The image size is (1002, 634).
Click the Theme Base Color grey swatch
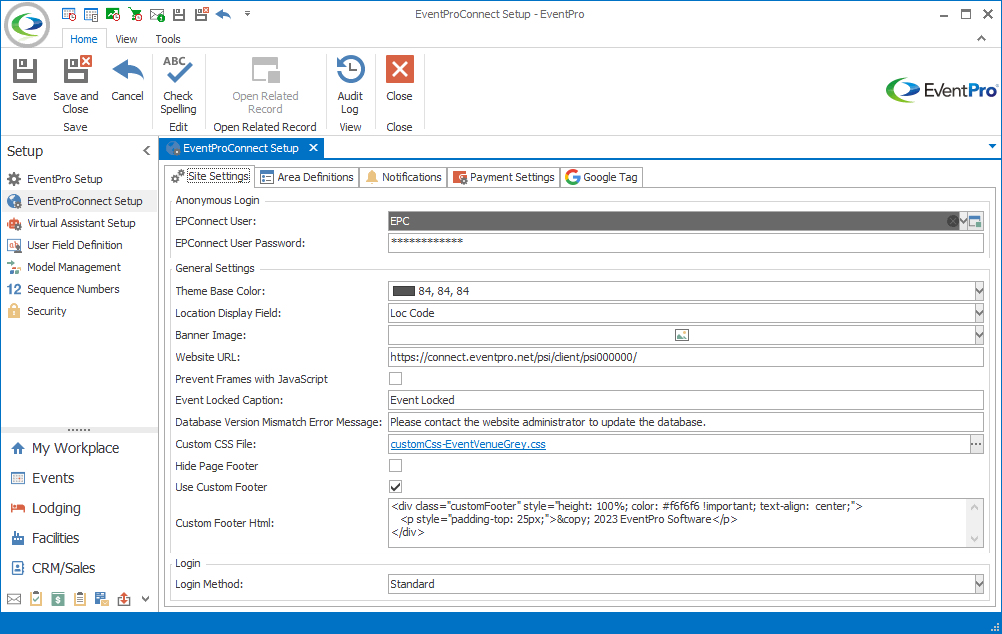(x=403, y=291)
